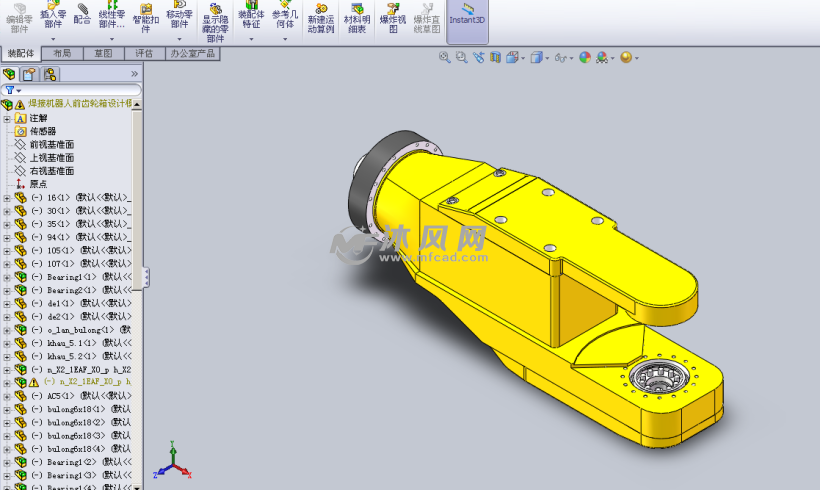Expand the Bearing1<1> tree node

click(x=7, y=277)
